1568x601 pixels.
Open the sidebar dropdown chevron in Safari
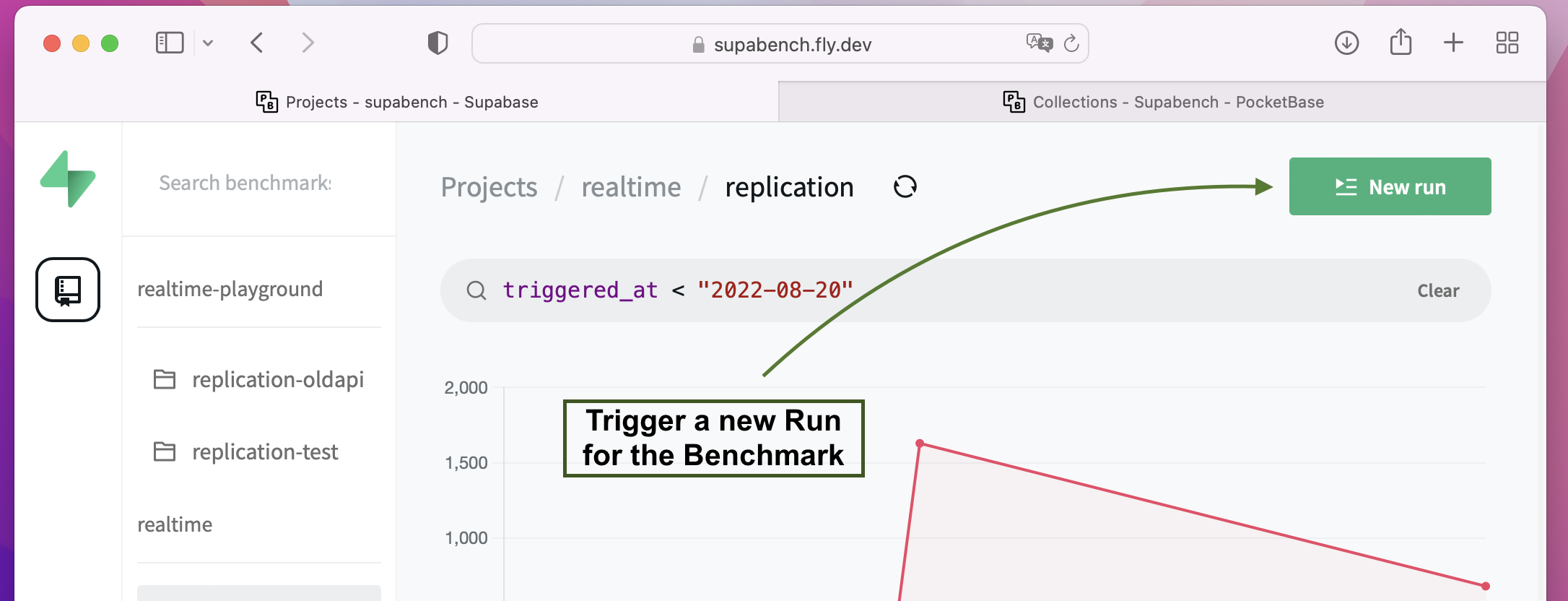coord(208,43)
